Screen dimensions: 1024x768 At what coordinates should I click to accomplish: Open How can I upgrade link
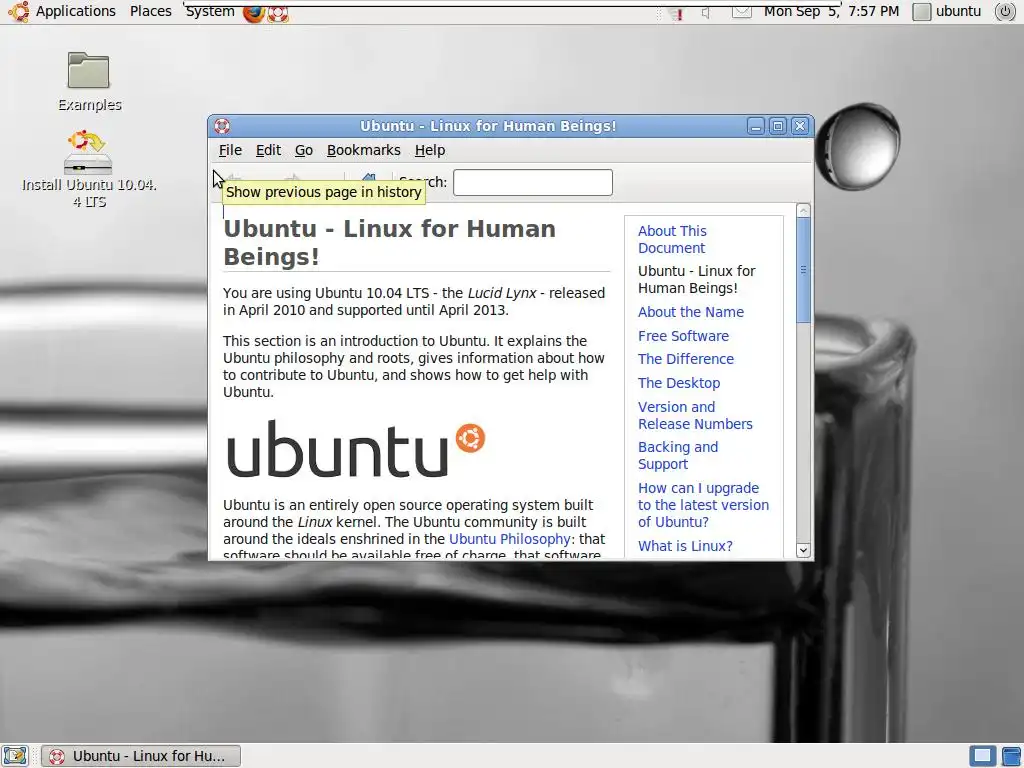point(703,505)
